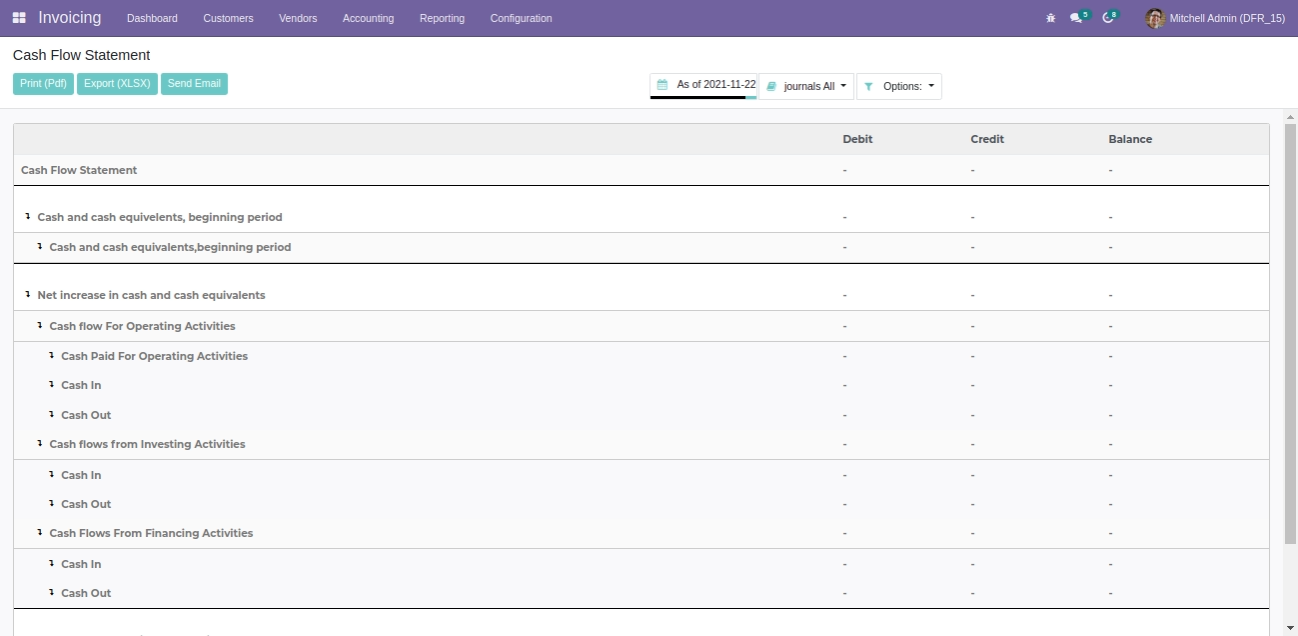Click the journals book icon
This screenshot has width=1298, height=636.
(771, 87)
